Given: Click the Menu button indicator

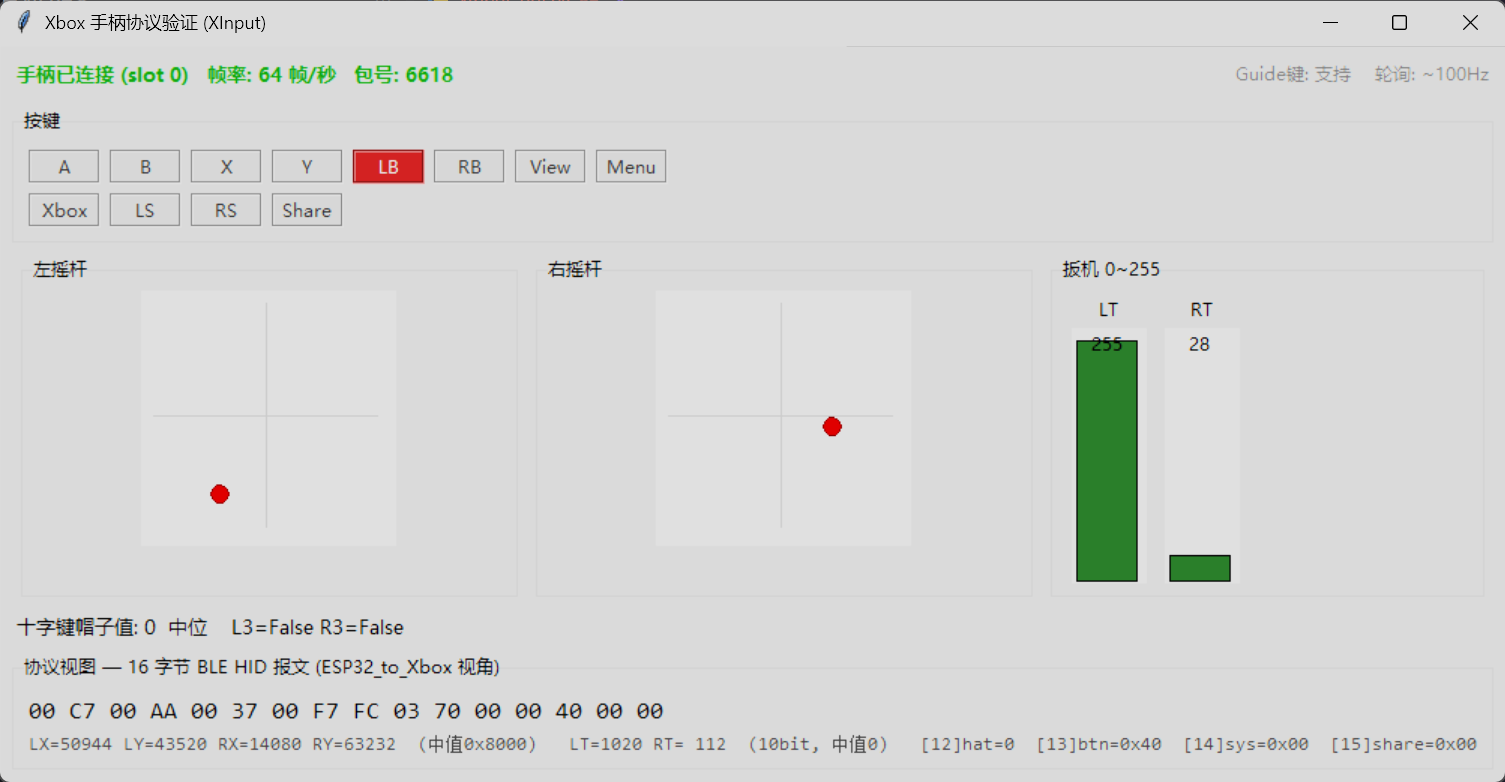Looking at the screenshot, I should click(631, 167).
